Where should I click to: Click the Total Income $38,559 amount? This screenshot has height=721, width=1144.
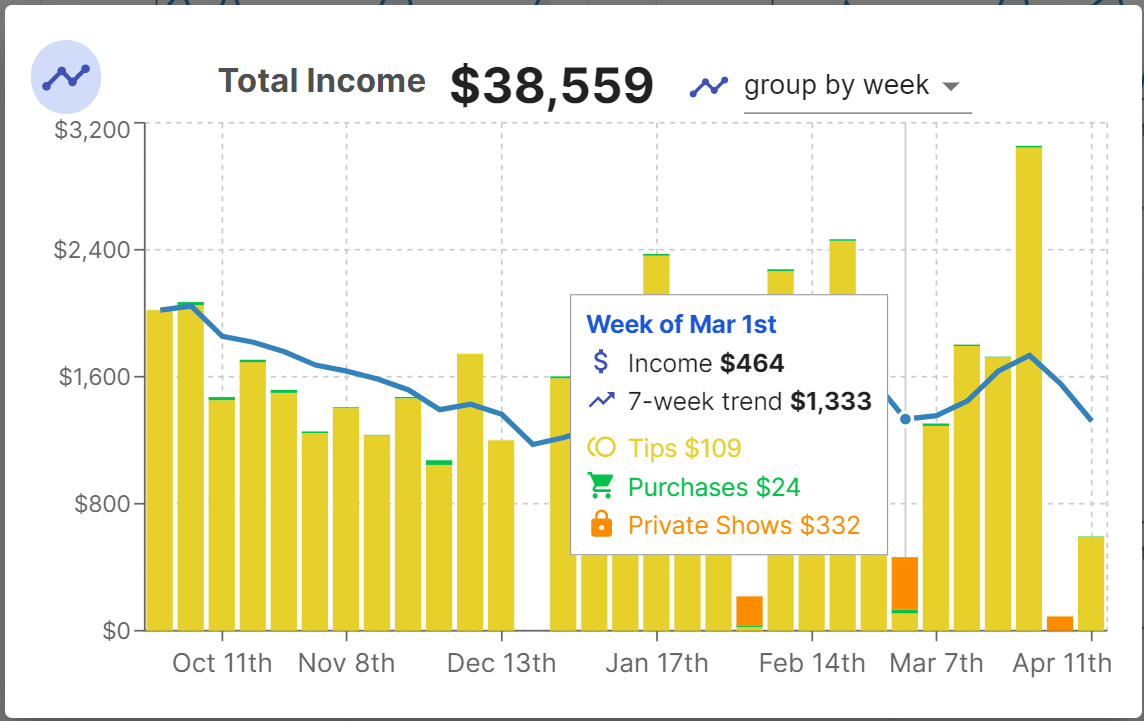(x=551, y=85)
